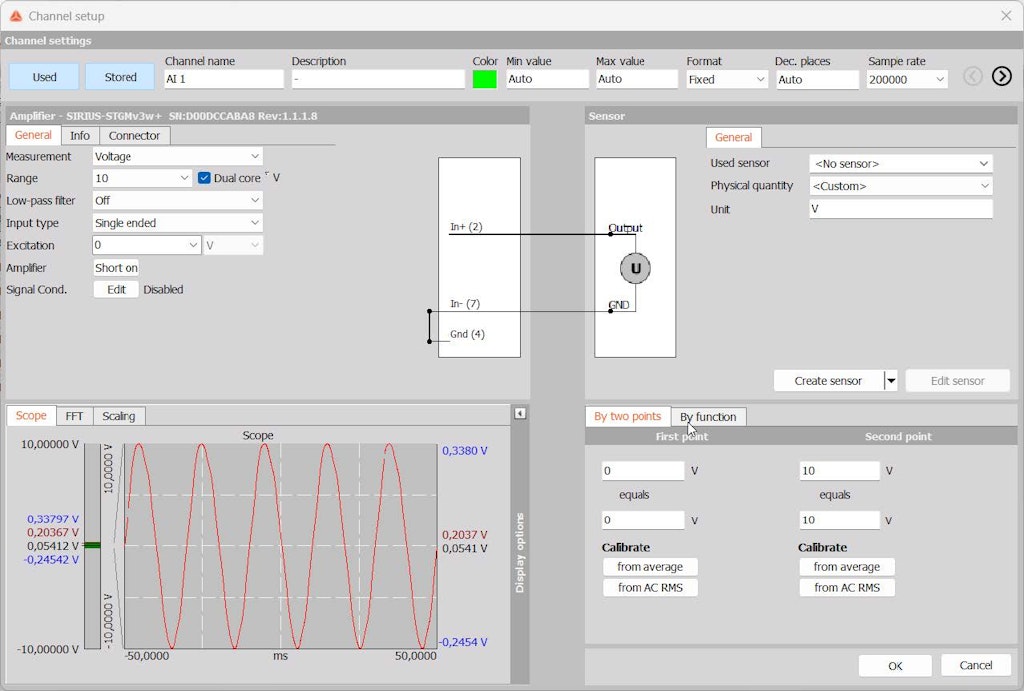Open the vertical Display options bar

tap(520, 553)
